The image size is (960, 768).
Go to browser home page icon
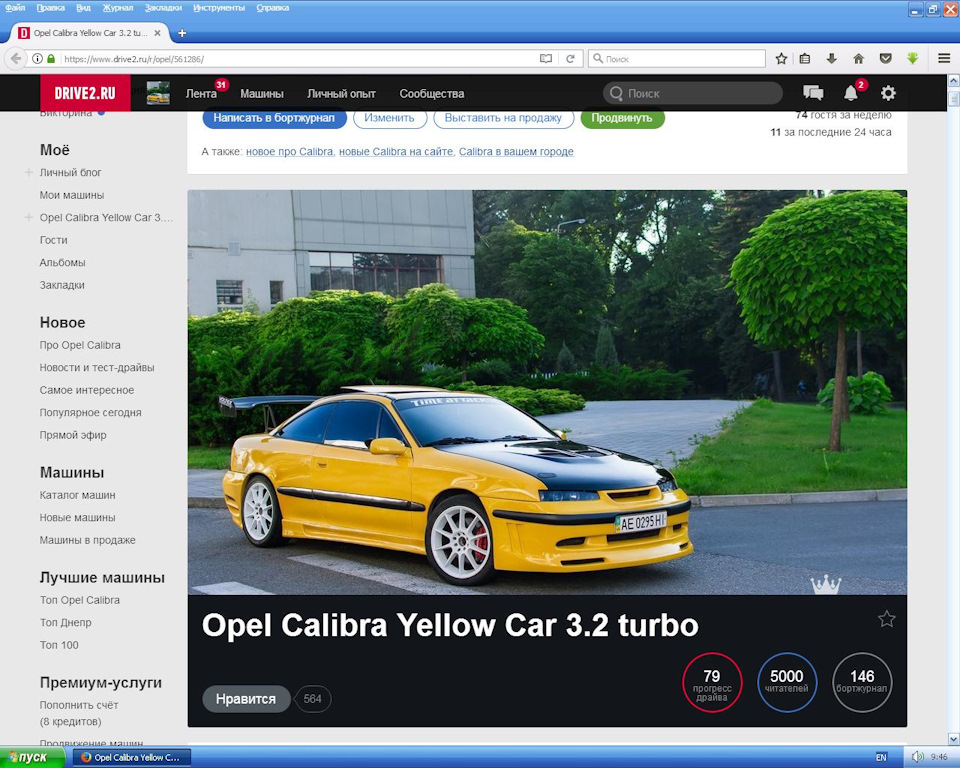click(x=858, y=59)
